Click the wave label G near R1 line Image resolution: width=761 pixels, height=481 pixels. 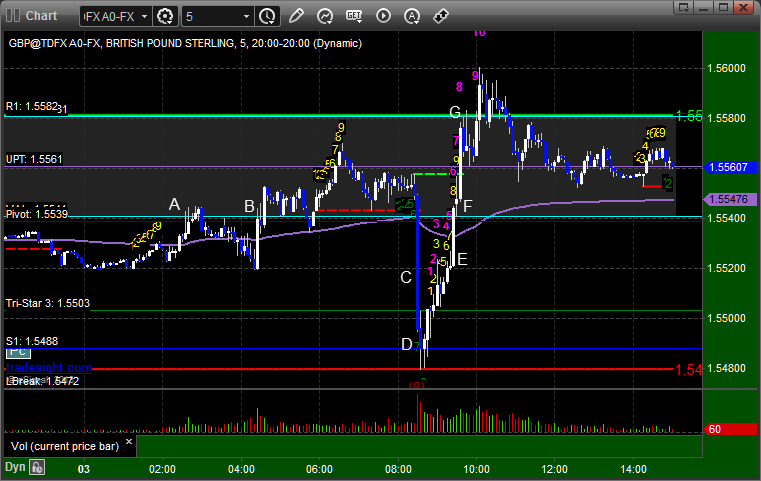455,113
